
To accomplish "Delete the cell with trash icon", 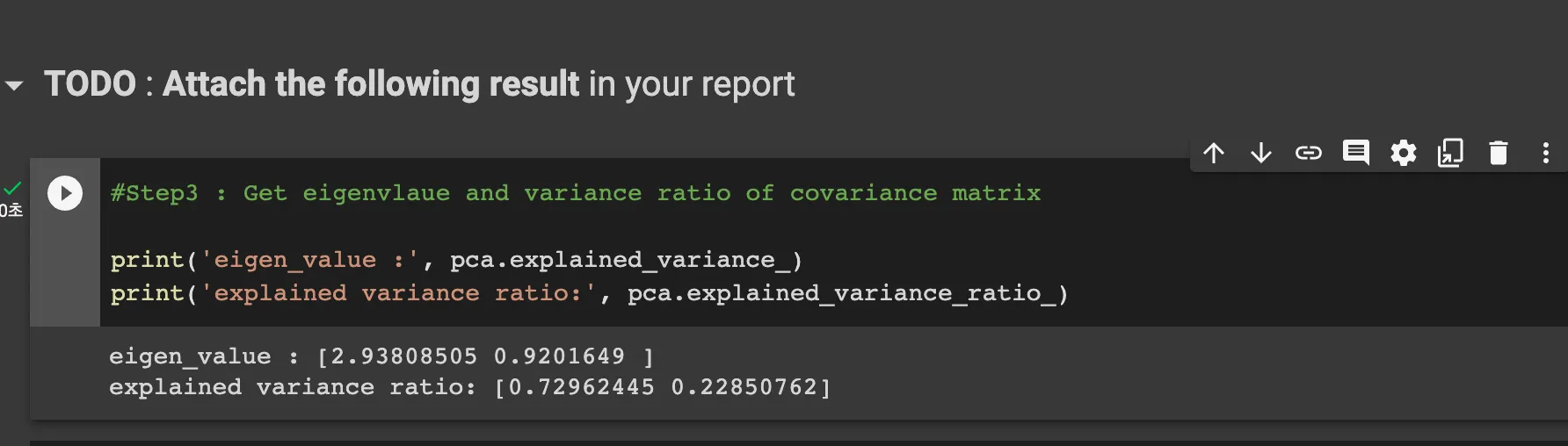I will point(1499,154).
